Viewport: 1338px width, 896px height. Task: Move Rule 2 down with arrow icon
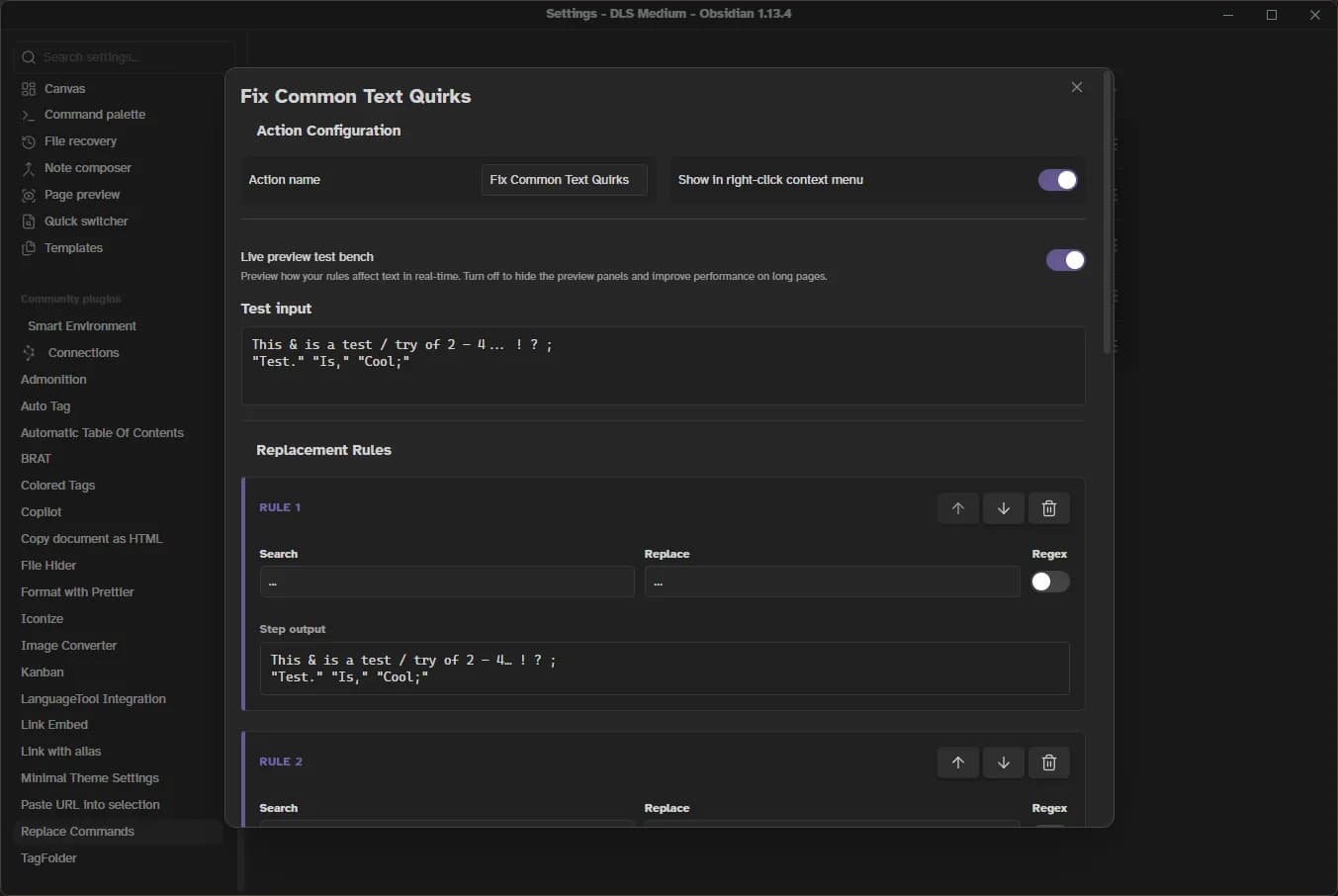pos(1003,762)
